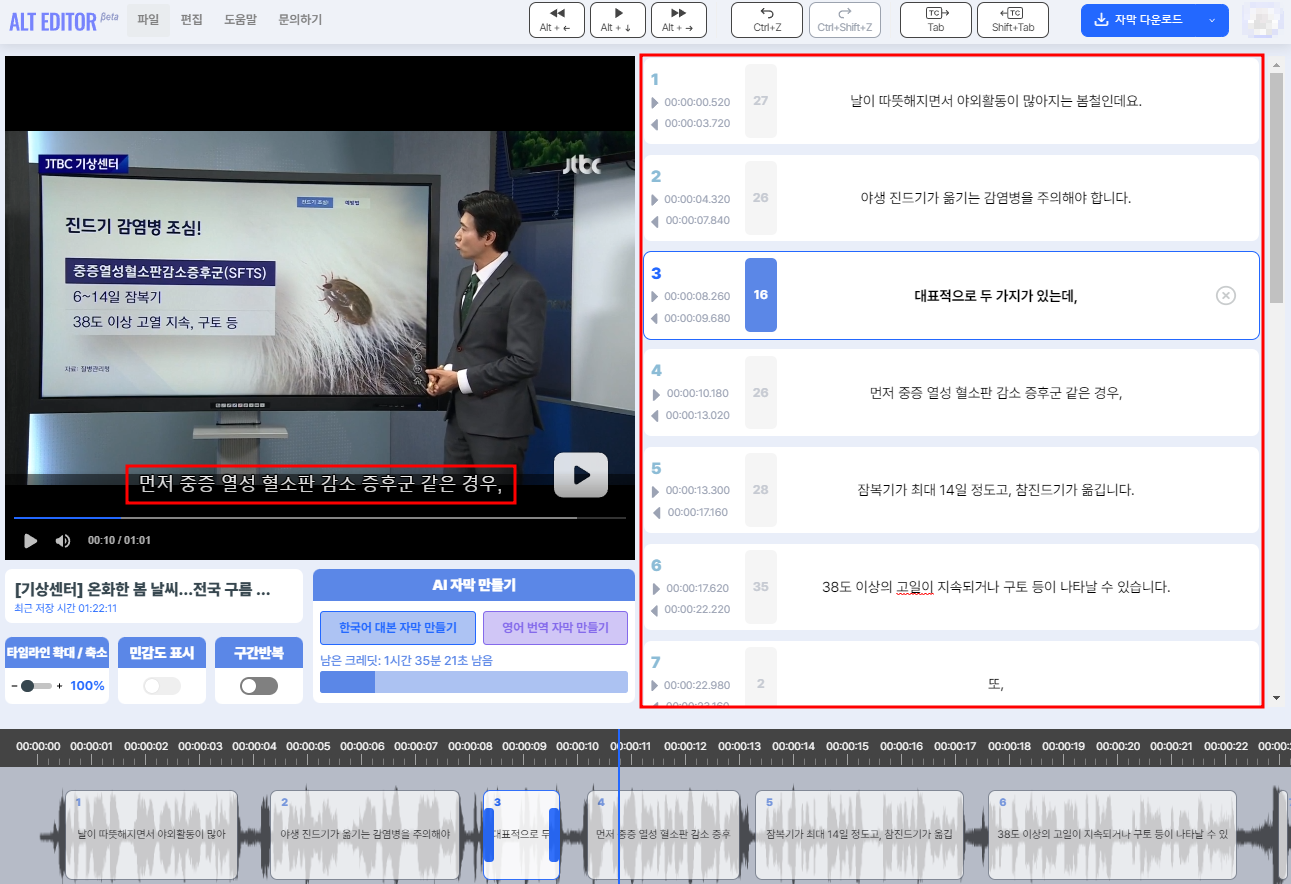Click start time arrow of subtitle 2 at 00:00:04.320
Screen dimensions: 1291x884
(x=655, y=200)
